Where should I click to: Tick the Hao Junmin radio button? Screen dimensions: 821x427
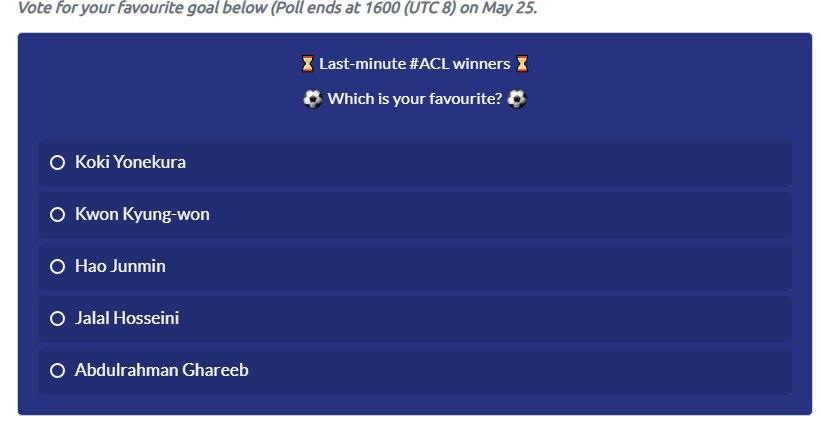[58, 267]
